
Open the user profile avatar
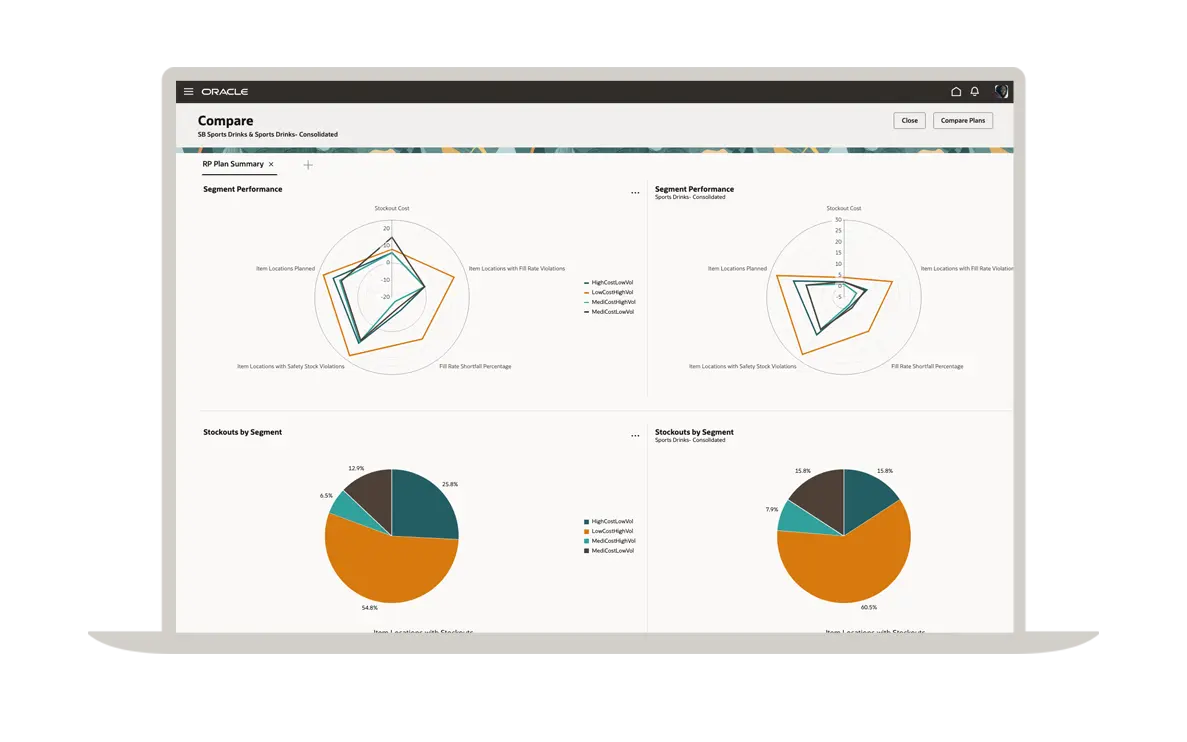coord(1001,92)
